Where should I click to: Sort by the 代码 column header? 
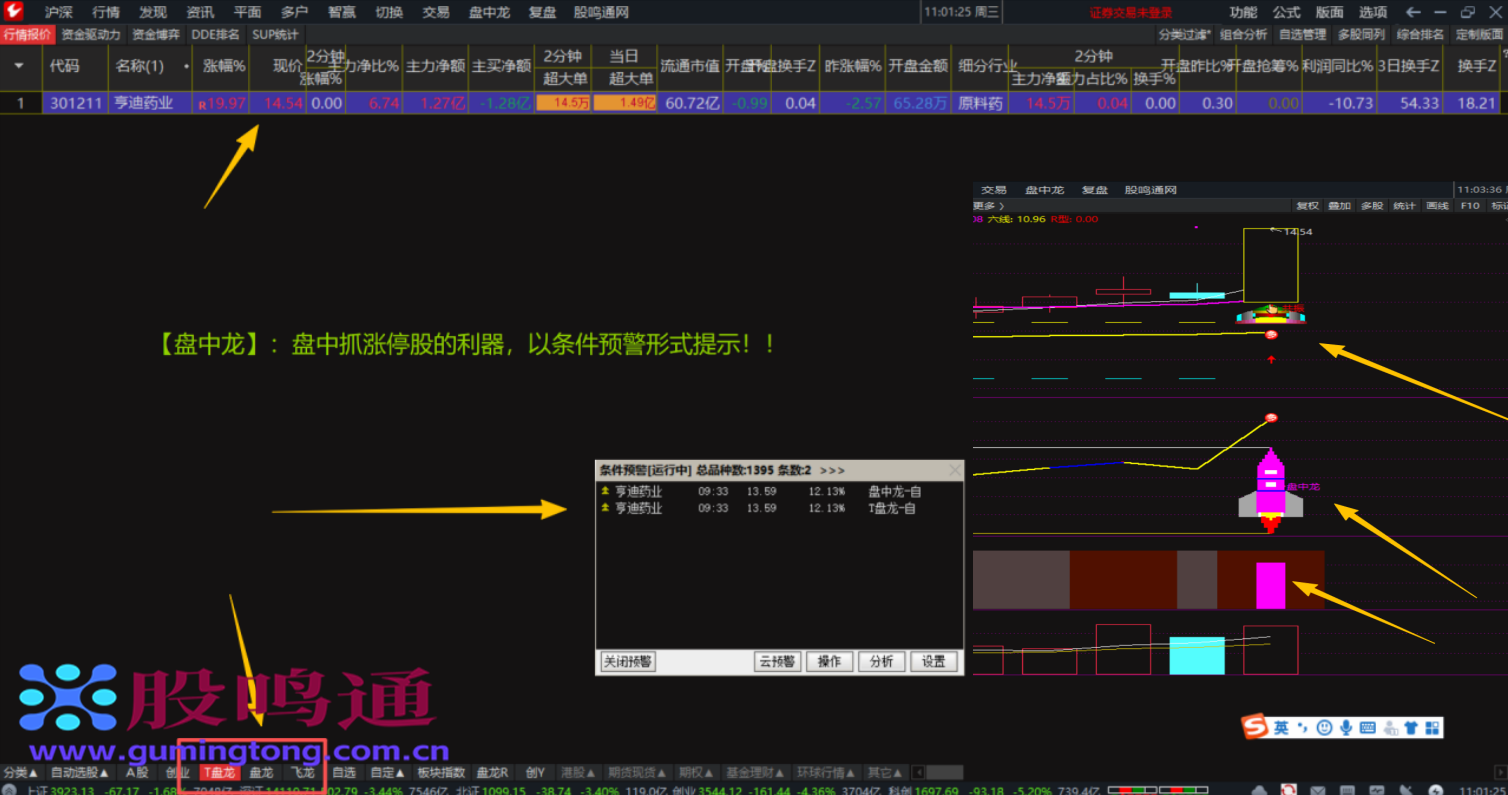(65, 66)
